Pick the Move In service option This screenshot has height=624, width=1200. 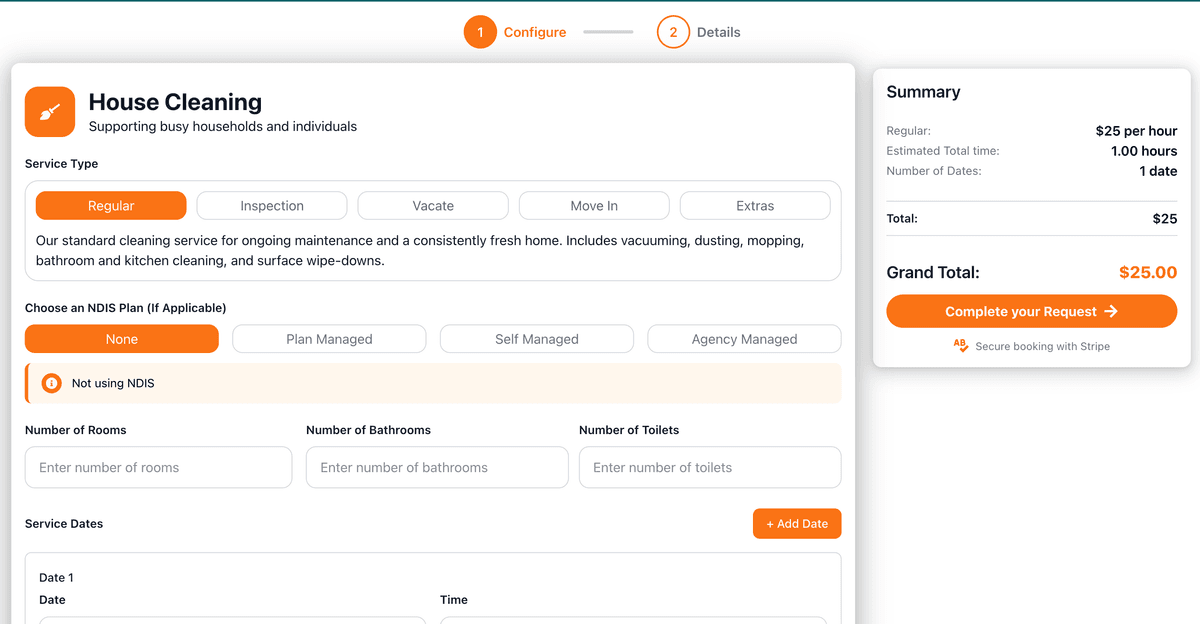(594, 206)
